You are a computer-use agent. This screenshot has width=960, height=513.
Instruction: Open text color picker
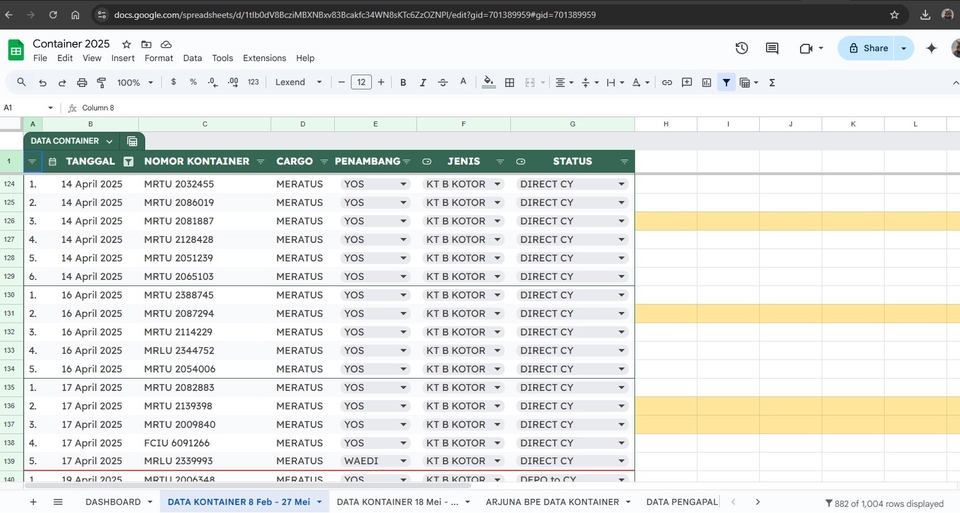463,82
